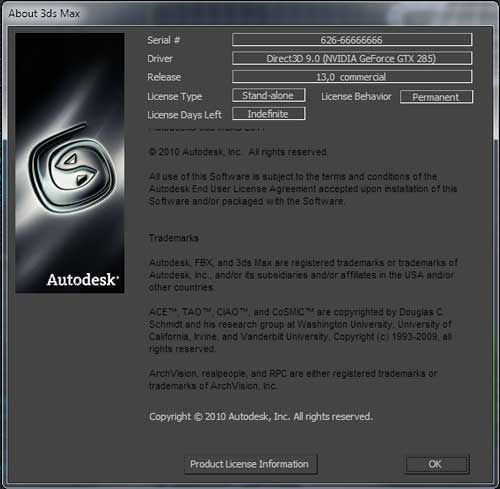Viewport: 500px width, 489px height.
Task: Click the Trademarks heading text
Action: pyautogui.click(x=174, y=238)
